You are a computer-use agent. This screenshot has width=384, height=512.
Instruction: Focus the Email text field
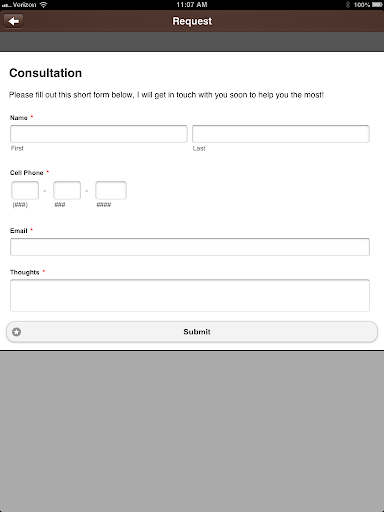(x=190, y=247)
